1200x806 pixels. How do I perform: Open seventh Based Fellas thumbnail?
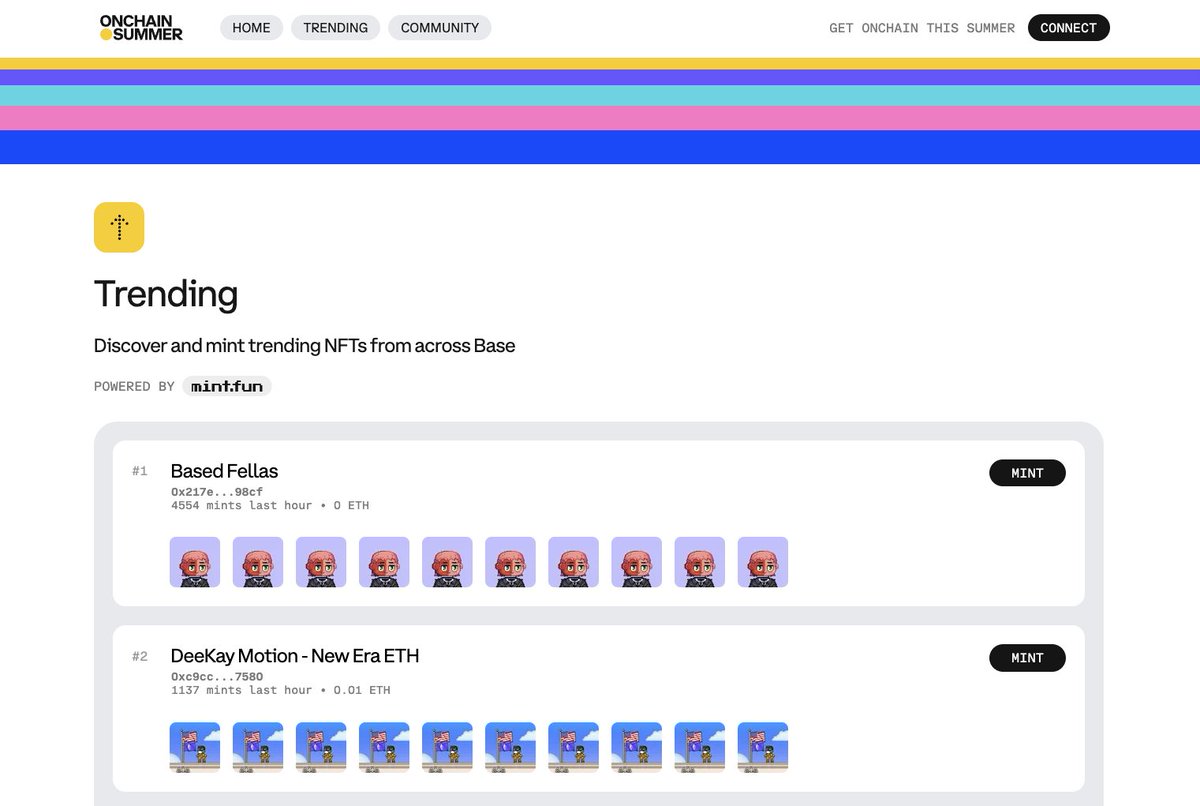click(574, 562)
